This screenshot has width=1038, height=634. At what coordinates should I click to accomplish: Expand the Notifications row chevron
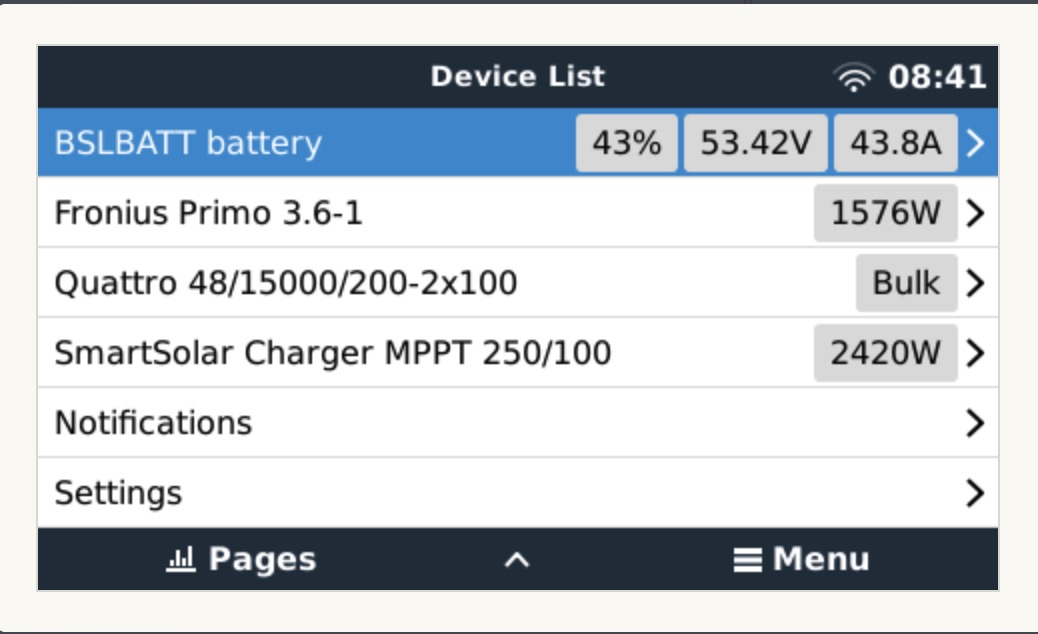(x=976, y=423)
